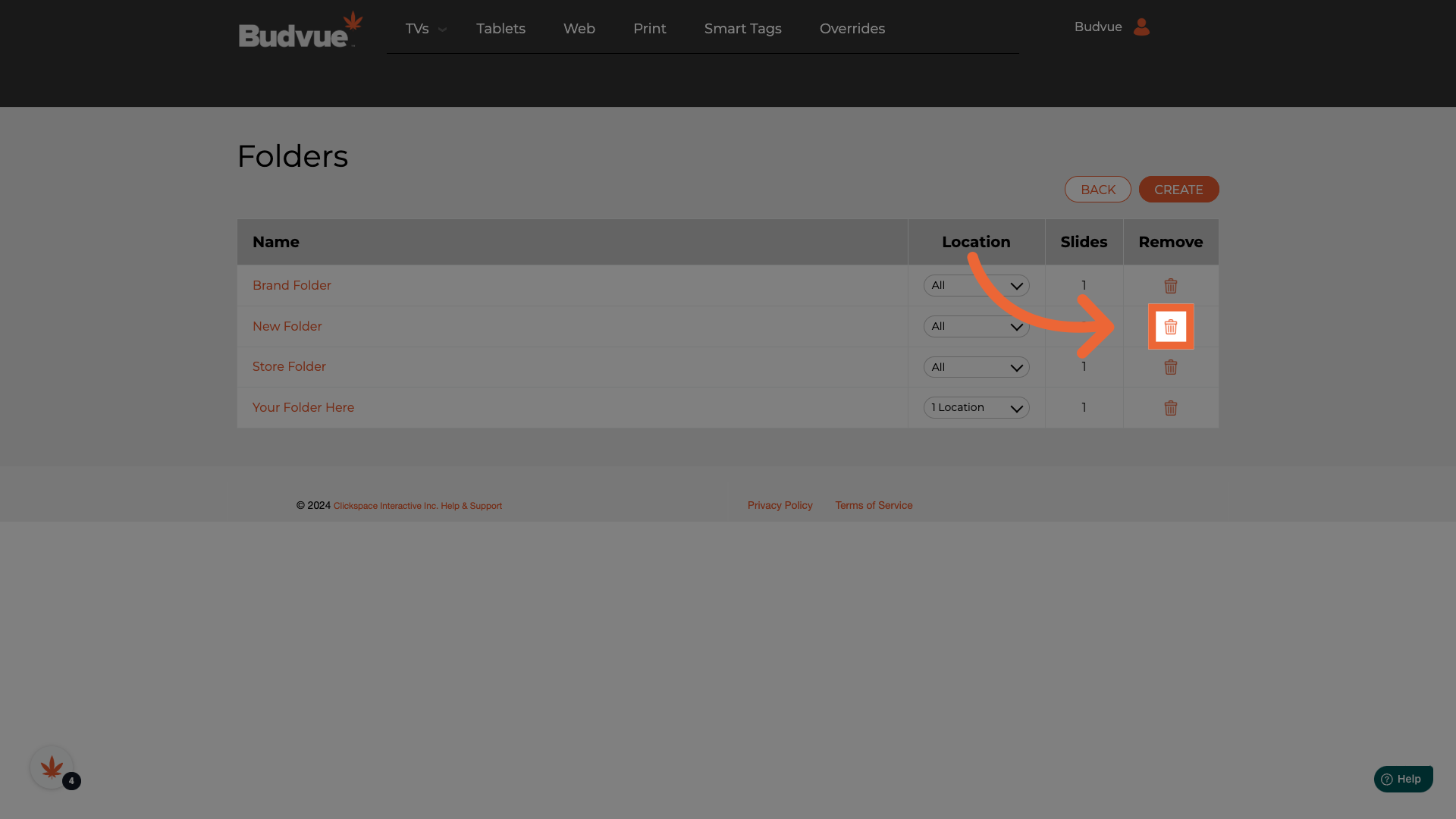Remove Your Folder Here with the trash icon

(x=1170, y=408)
